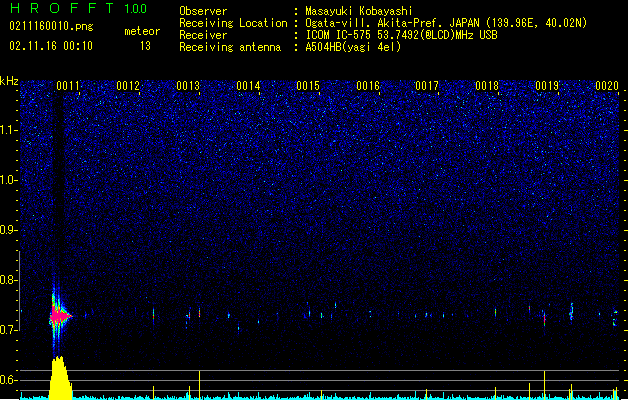Screen dimensions: 629x400
Task: Click the 0.6 frequency axis label
Action: 8,380
